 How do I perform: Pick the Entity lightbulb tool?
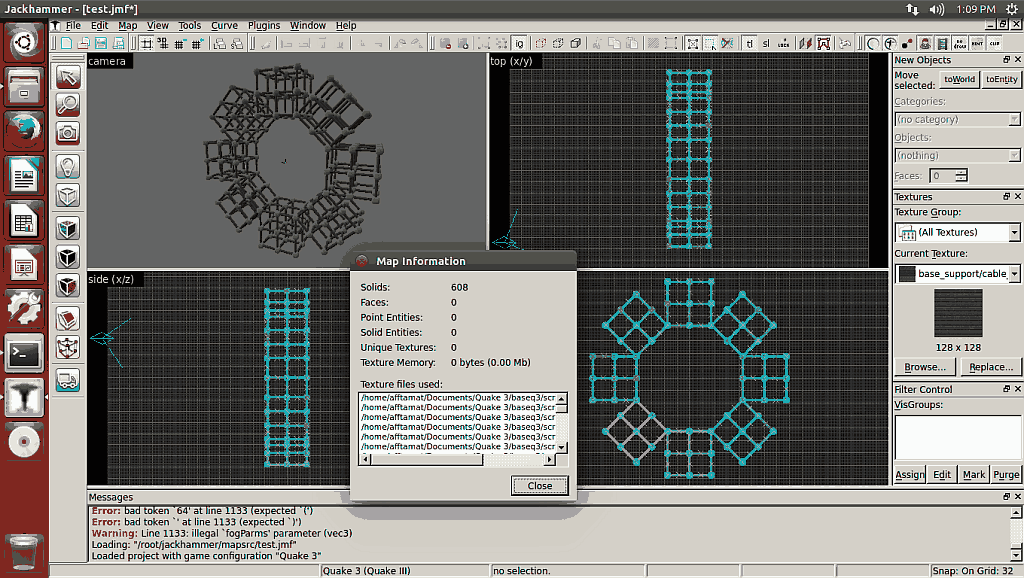(x=67, y=165)
